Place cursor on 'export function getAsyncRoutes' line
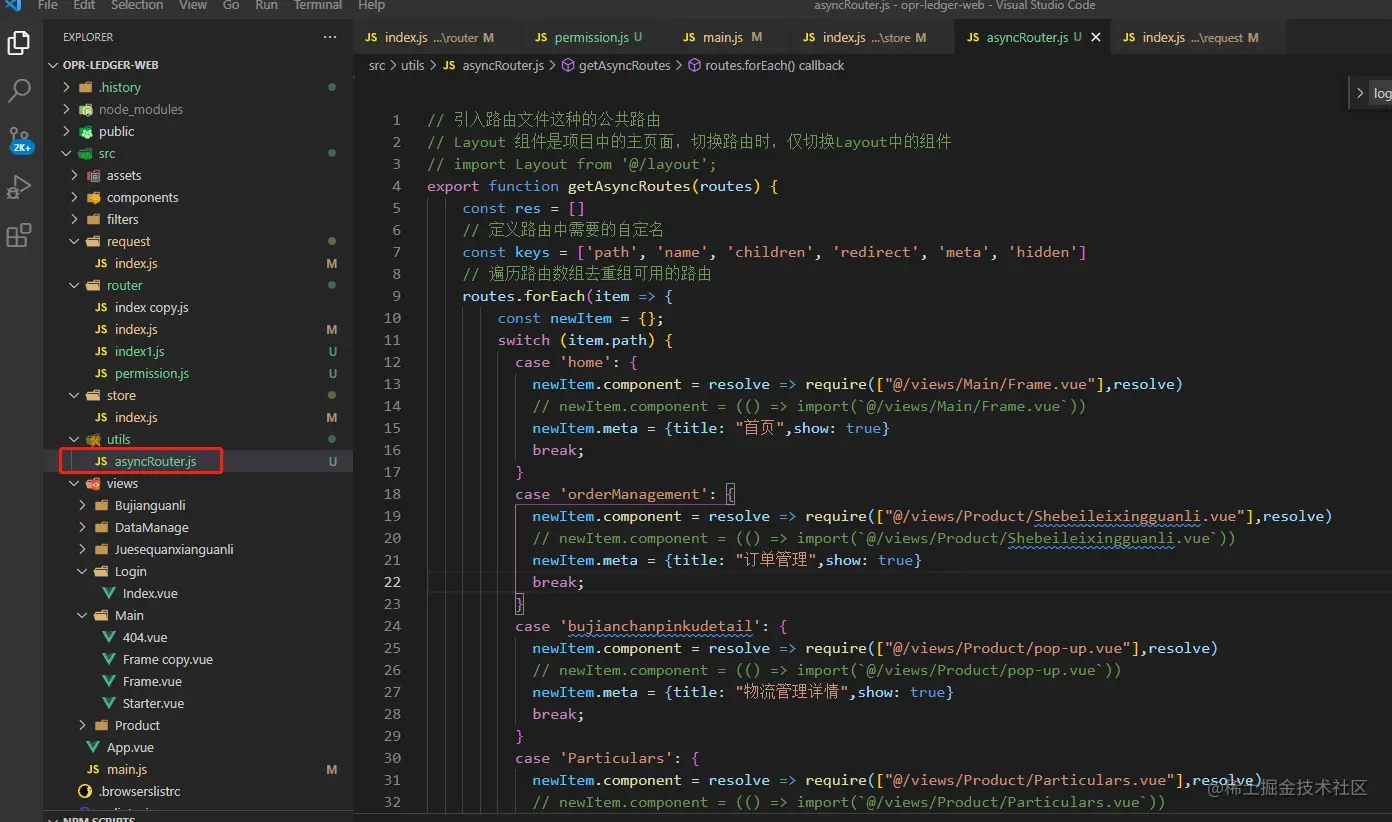This screenshot has height=822, width=1392. click(602, 186)
